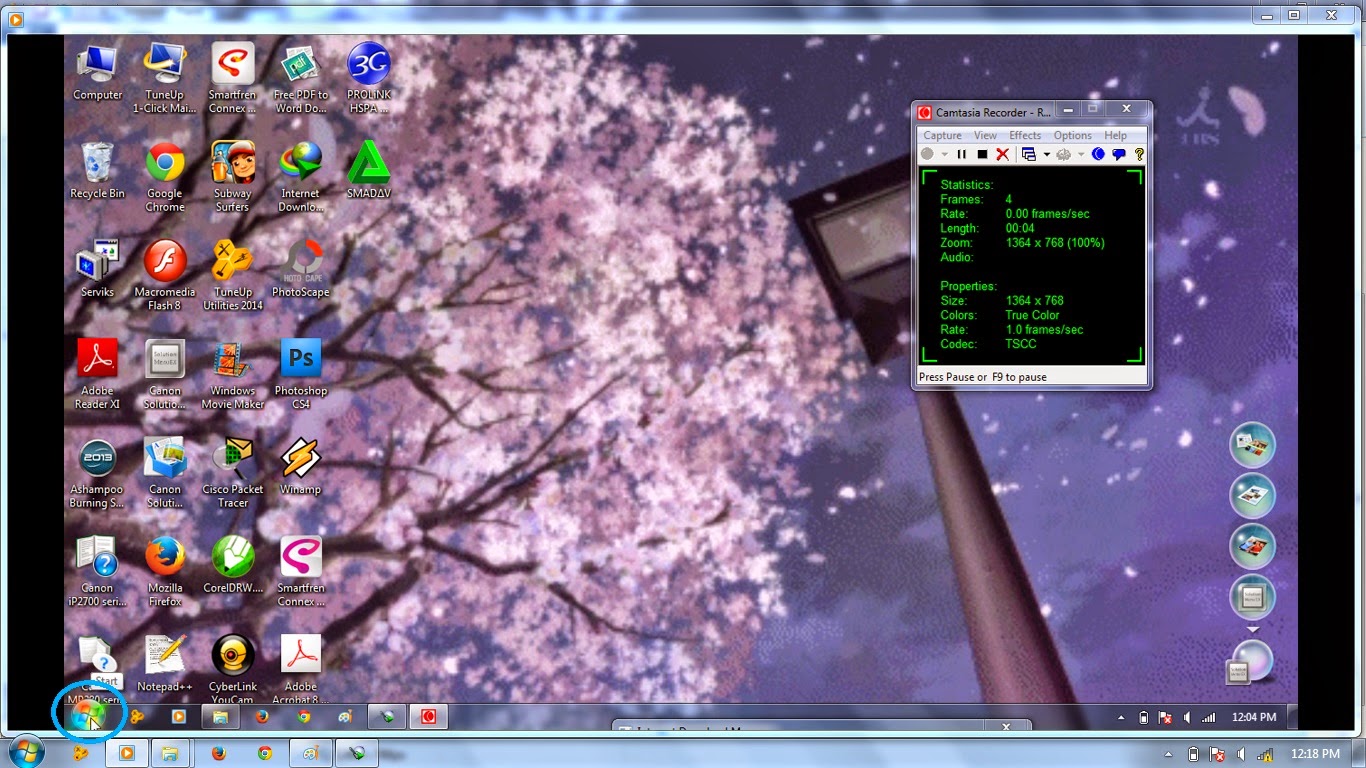Open Adobe Acrobat 8 desktop icon
The image size is (1366, 768).
[300, 668]
